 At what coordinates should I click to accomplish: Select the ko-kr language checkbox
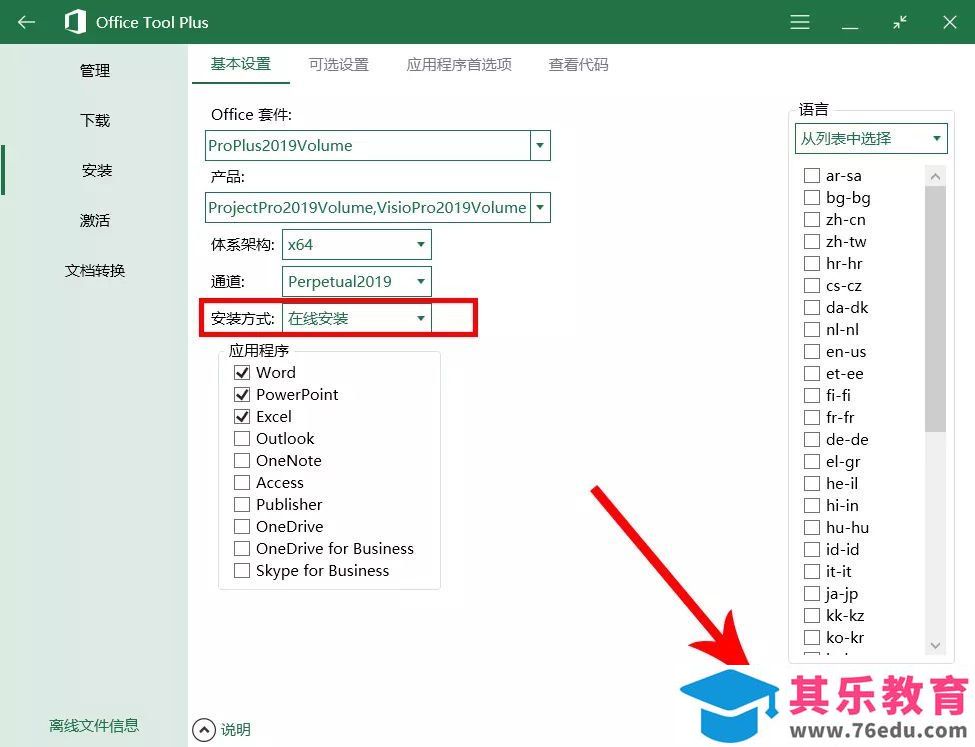pos(811,637)
